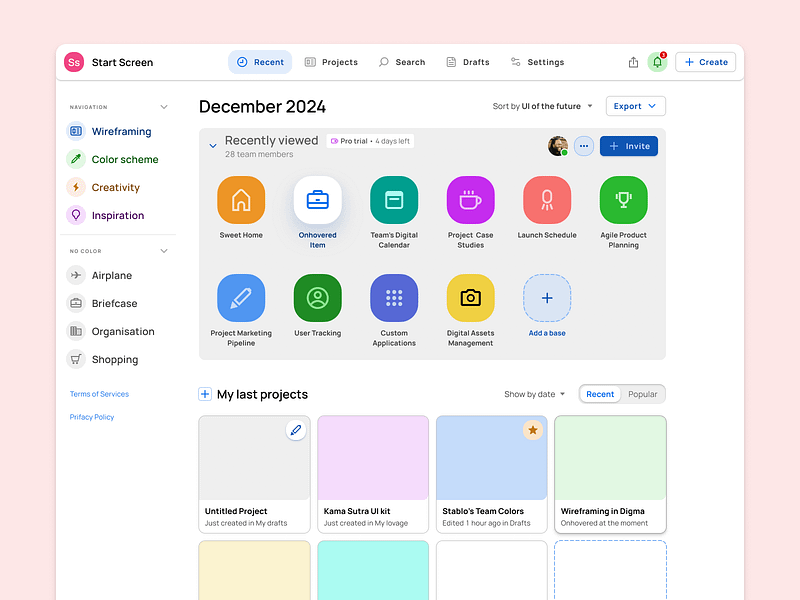Select Color scheme in the sidebar
Viewport: 800px width, 600px height.
pos(113,159)
